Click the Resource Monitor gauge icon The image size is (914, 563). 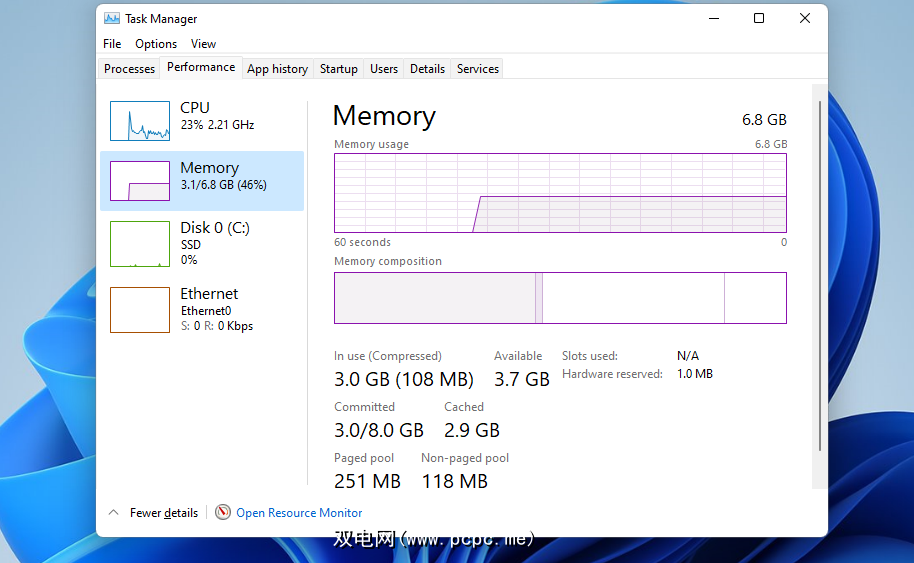223,512
